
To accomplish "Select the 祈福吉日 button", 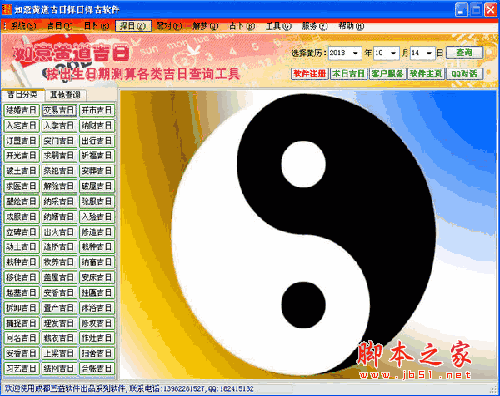I will [97, 156].
